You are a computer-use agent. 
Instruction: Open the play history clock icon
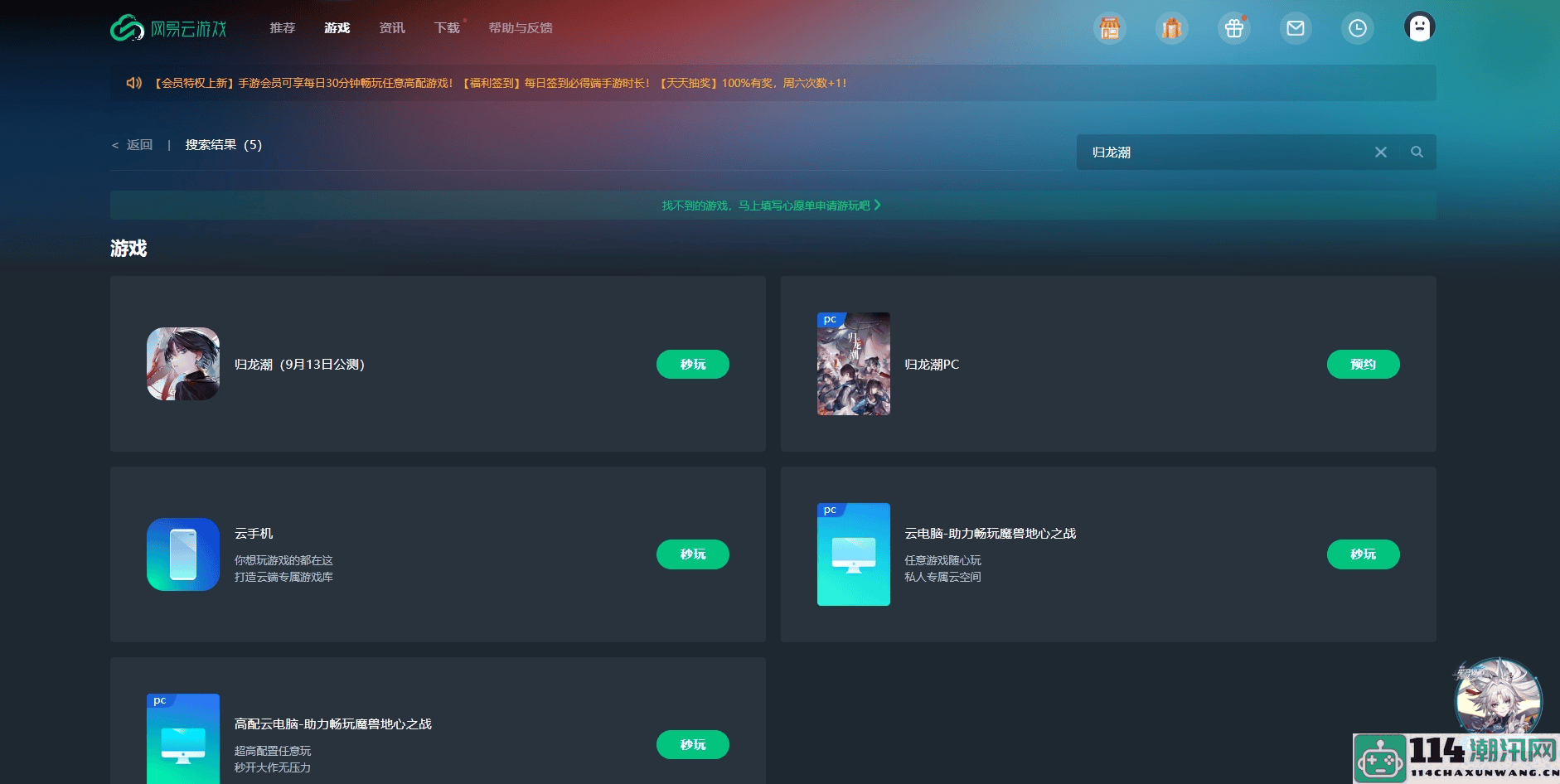[1358, 28]
